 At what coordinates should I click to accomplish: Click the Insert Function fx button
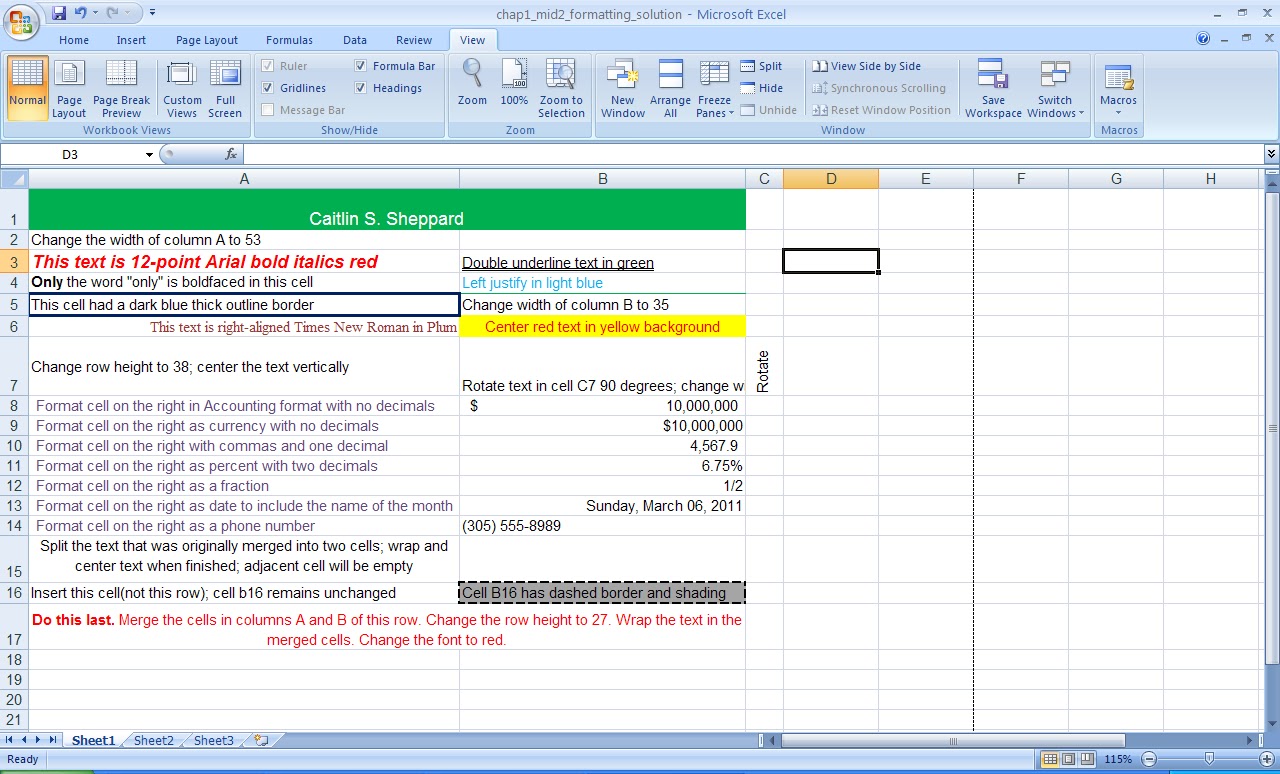pos(231,154)
